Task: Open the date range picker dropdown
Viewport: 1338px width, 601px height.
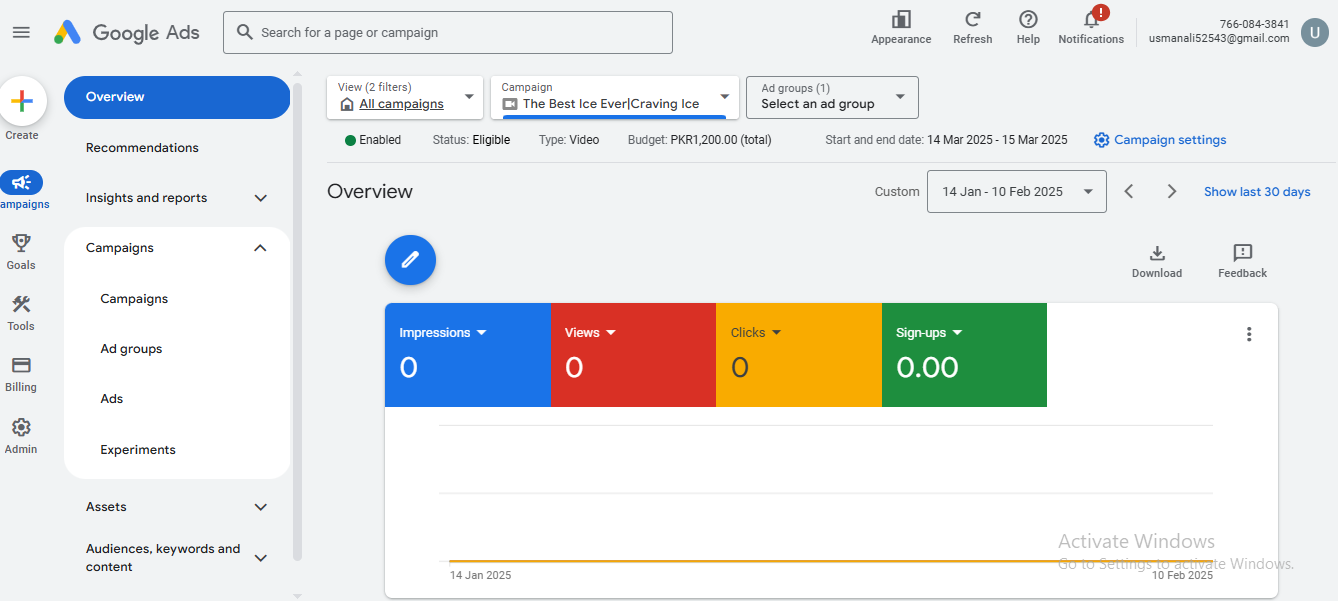Action: (x=1016, y=191)
